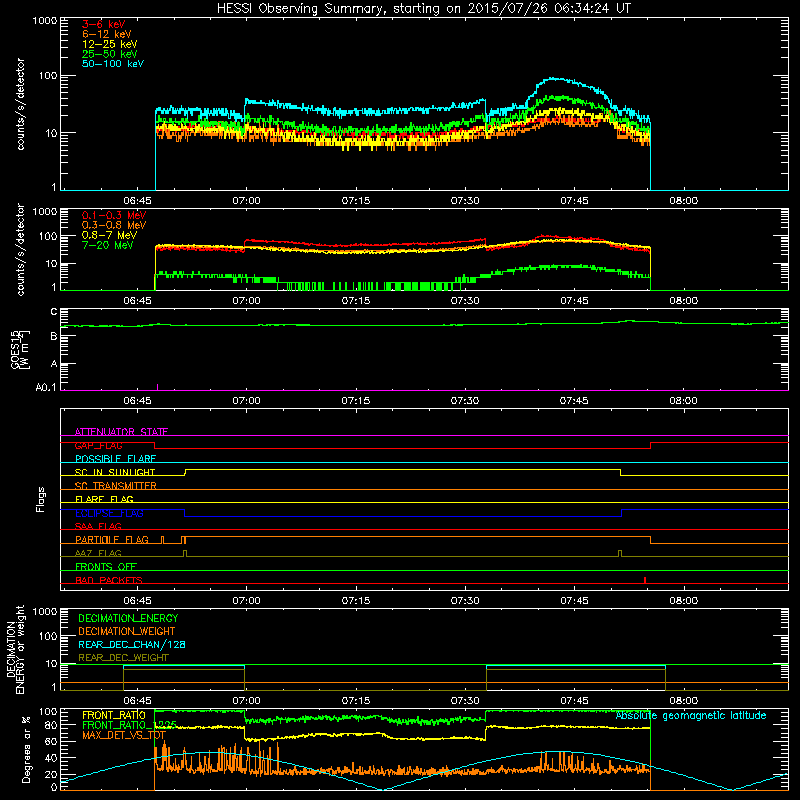Select the red 3-6 keV legend label

tap(104, 24)
